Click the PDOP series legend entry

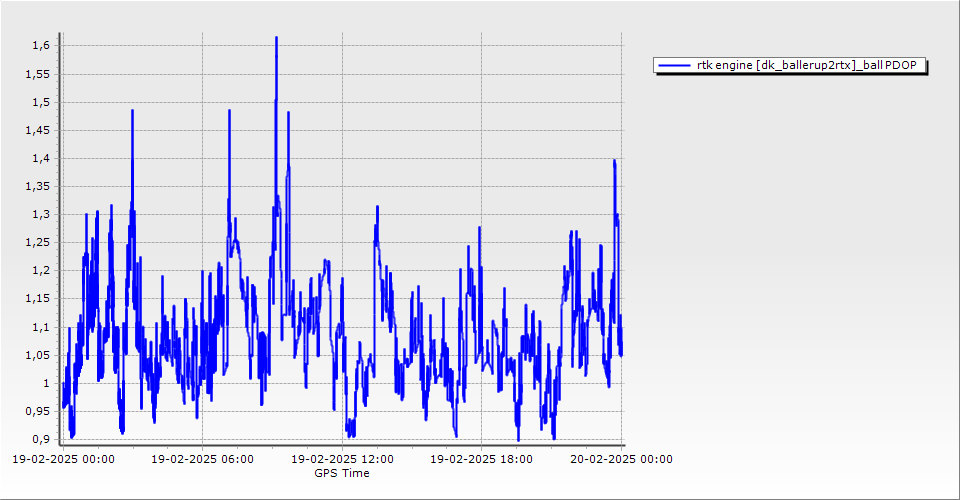point(790,65)
